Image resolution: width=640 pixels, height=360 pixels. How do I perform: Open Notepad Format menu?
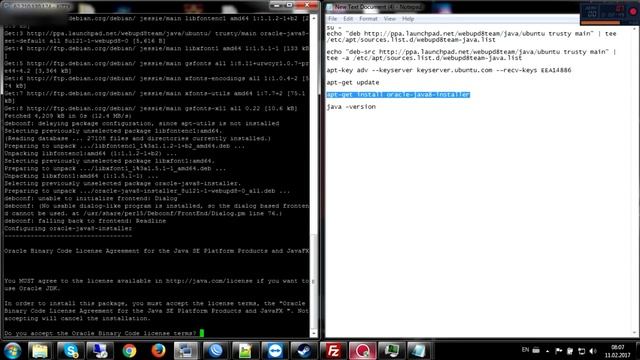(x=368, y=19)
